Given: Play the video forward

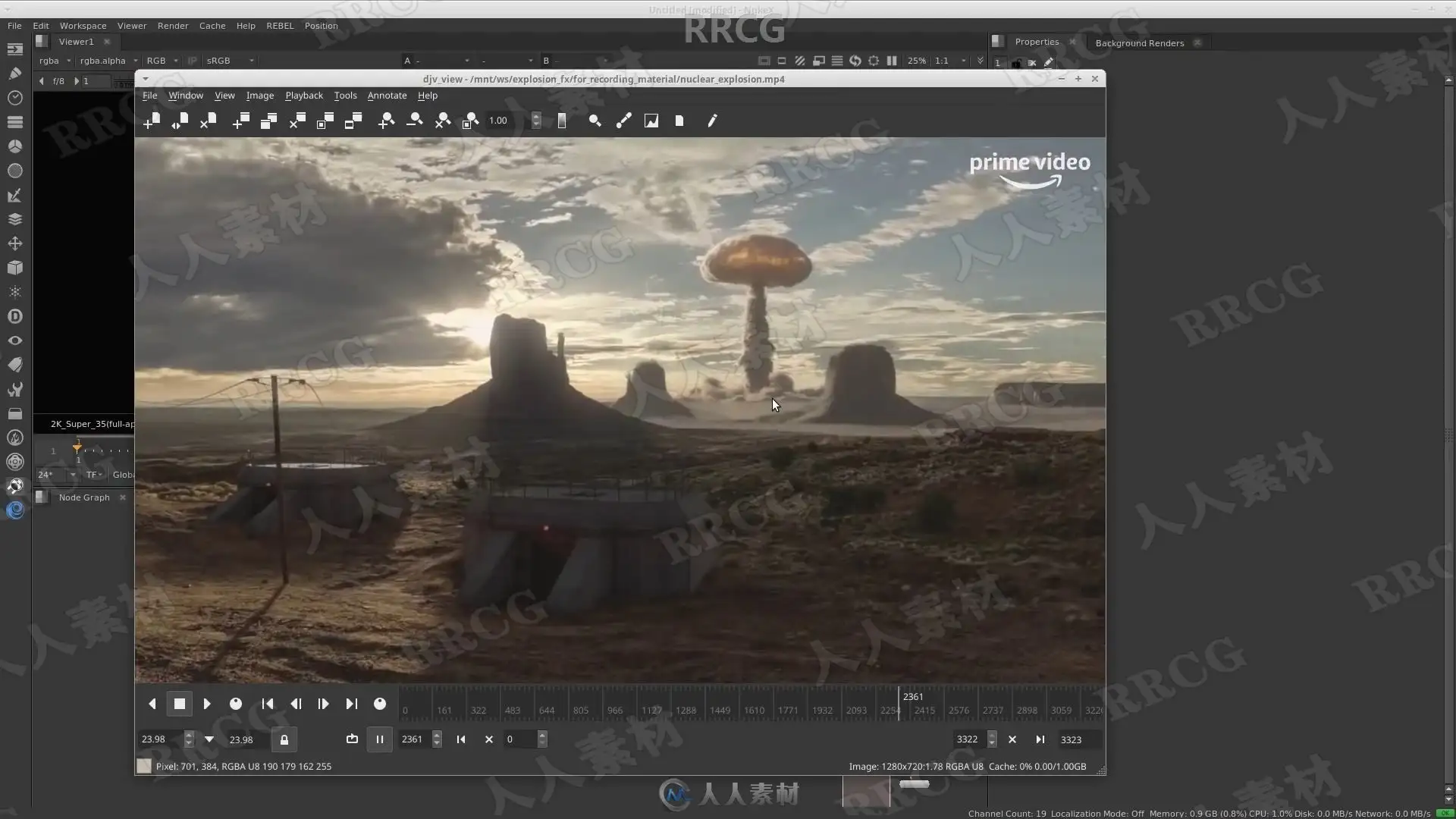Looking at the screenshot, I should pyautogui.click(x=207, y=704).
